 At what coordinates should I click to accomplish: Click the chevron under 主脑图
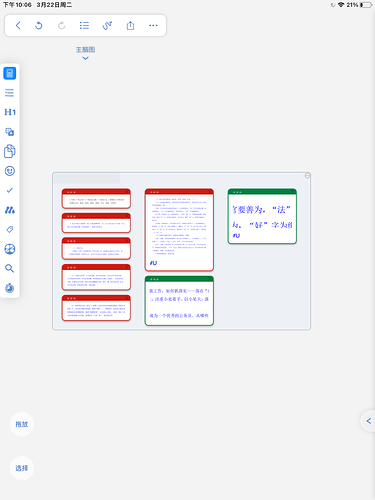pyautogui.click(x=85, y=58)
